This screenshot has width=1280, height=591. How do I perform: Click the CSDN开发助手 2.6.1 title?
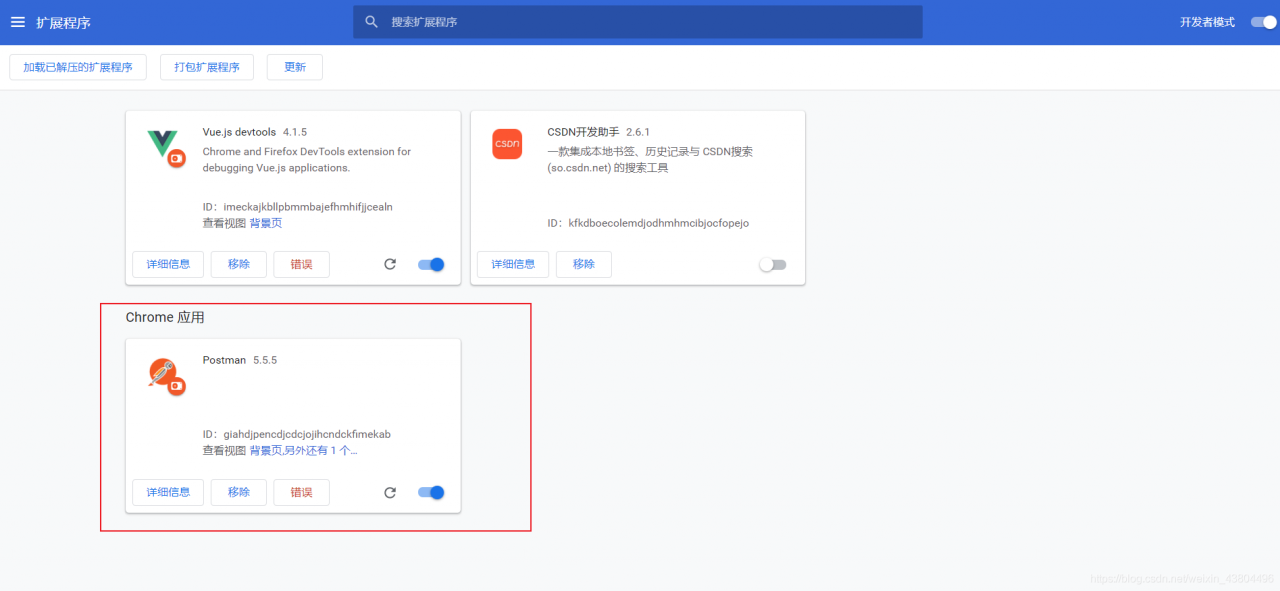[599, 132]
